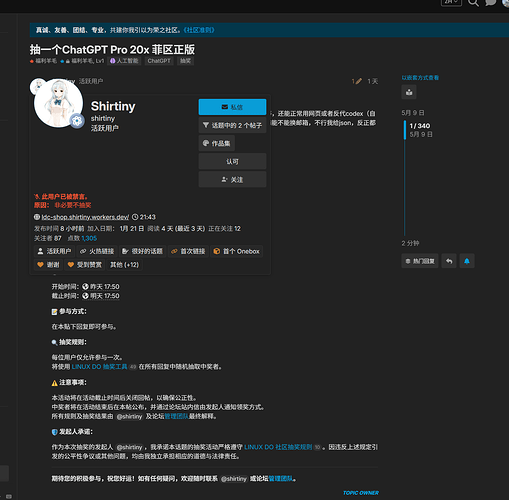The image size is (509, 500).
Task: Open the 福利羊毛 category tag
Action: coord(43,61)
